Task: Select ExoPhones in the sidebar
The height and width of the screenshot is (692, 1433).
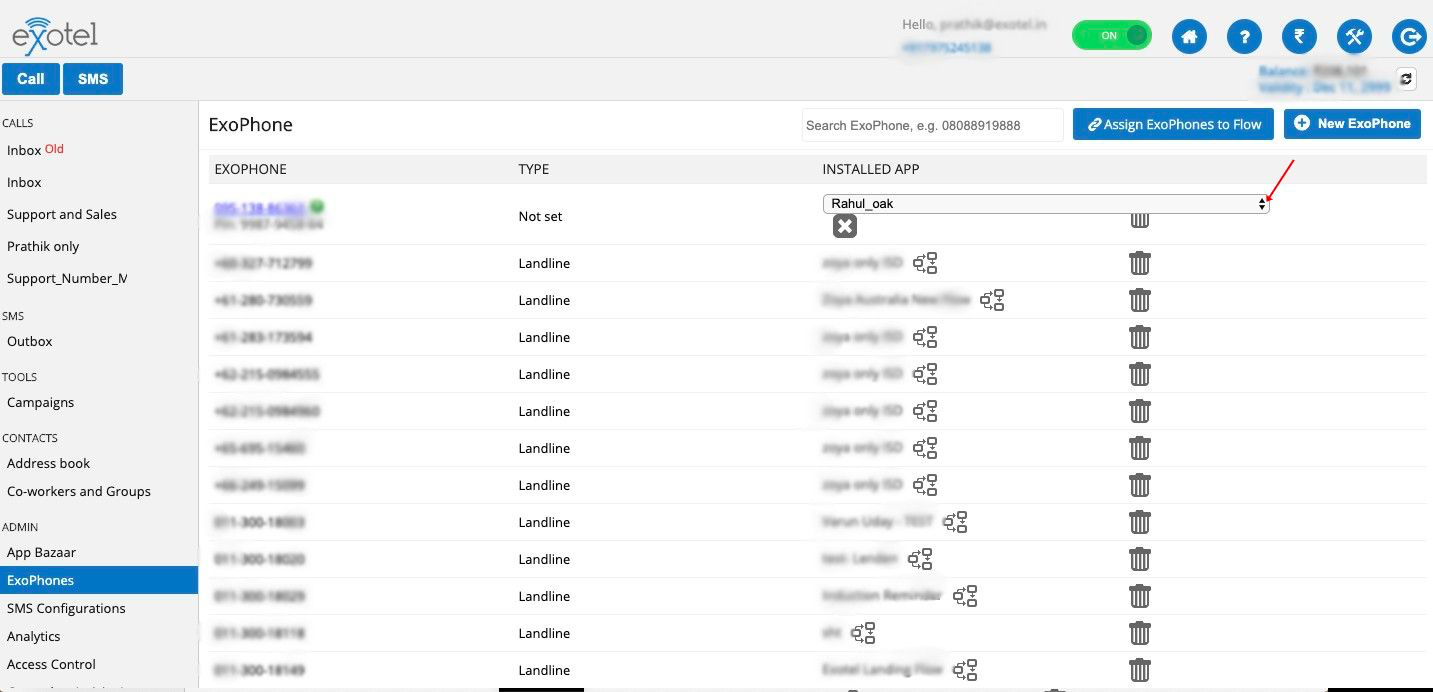Action: [x=99, y=580]
